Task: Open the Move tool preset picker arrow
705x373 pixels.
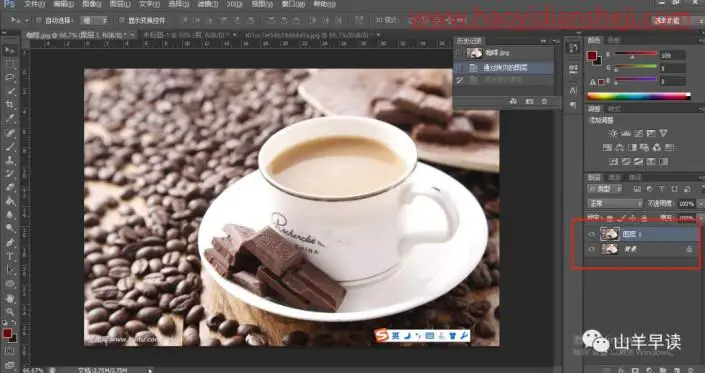Action: click(27, 20)
